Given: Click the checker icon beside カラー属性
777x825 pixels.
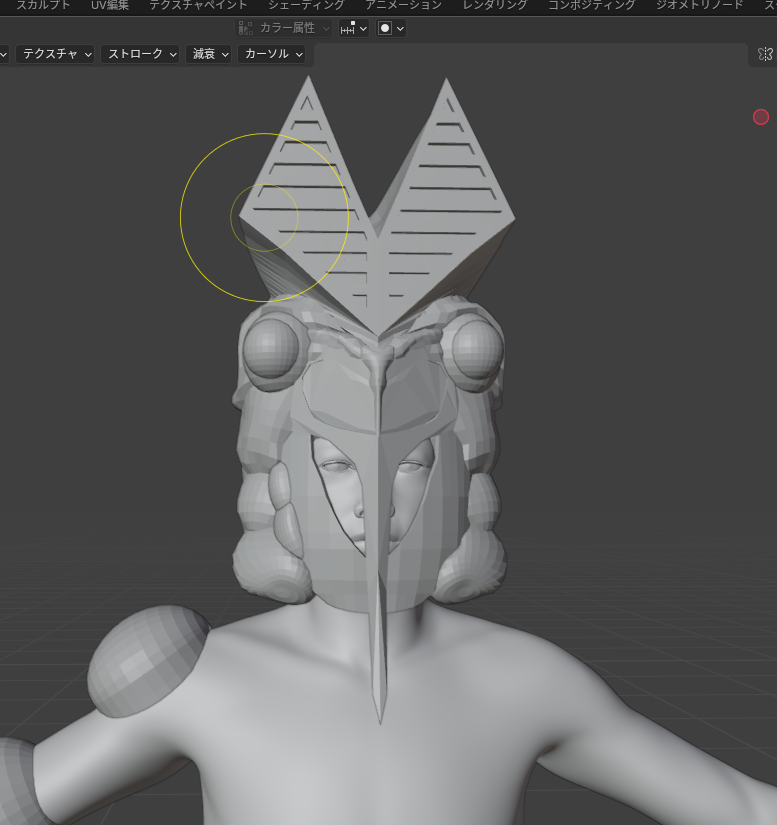Looking at the screenshot, I should click(x=245, y=28).
